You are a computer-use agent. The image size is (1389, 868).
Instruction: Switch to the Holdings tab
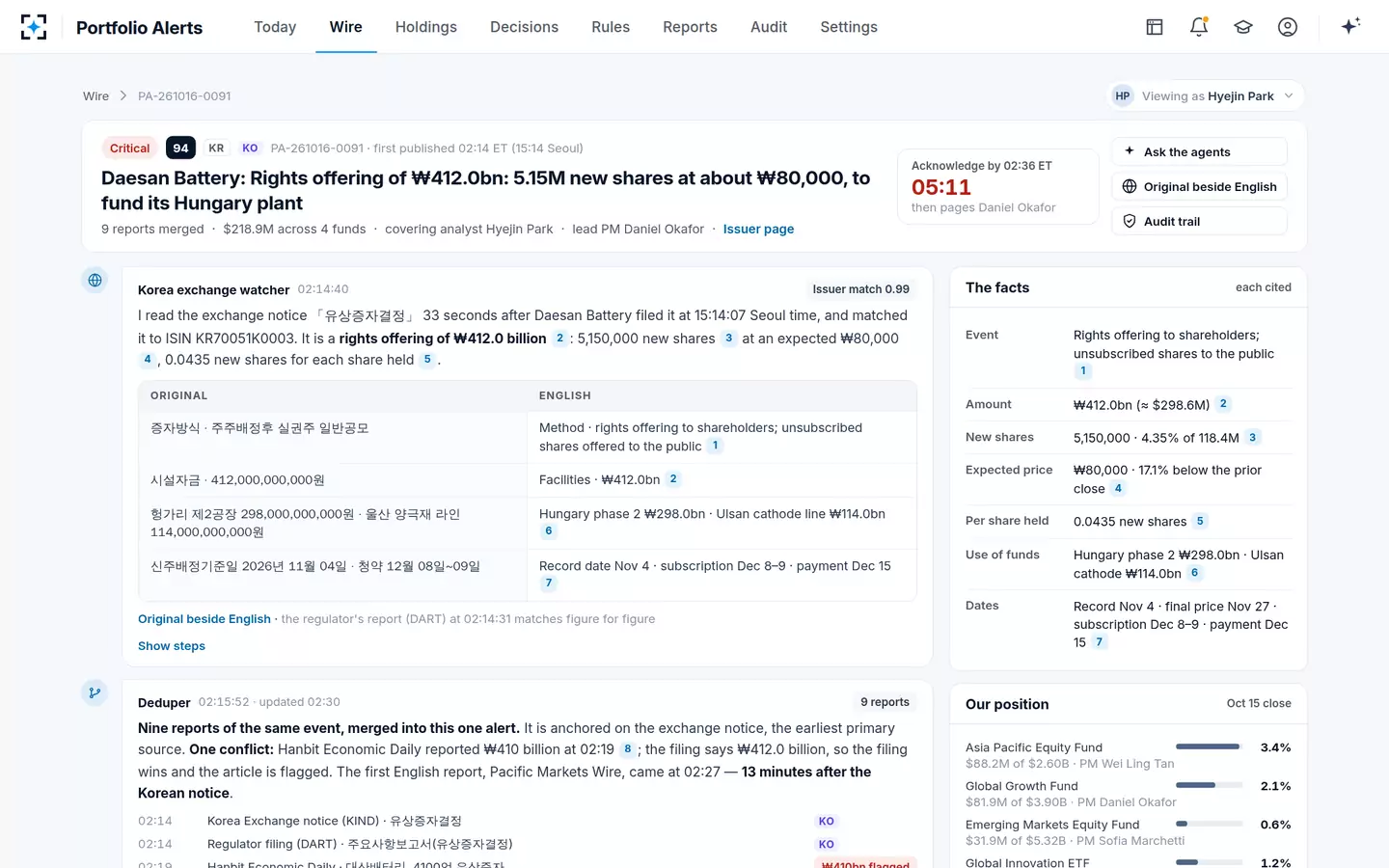pyautogui.click(x=426, y=27)
